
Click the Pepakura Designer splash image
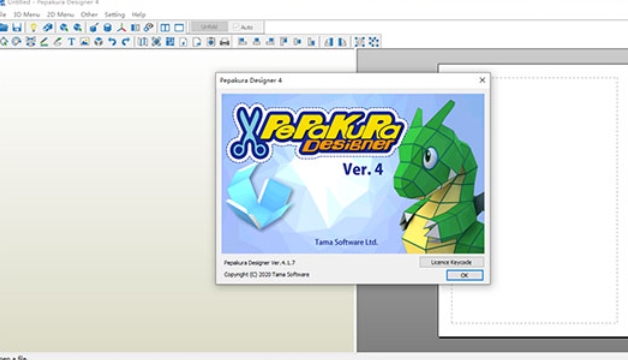tap(353, 173)
